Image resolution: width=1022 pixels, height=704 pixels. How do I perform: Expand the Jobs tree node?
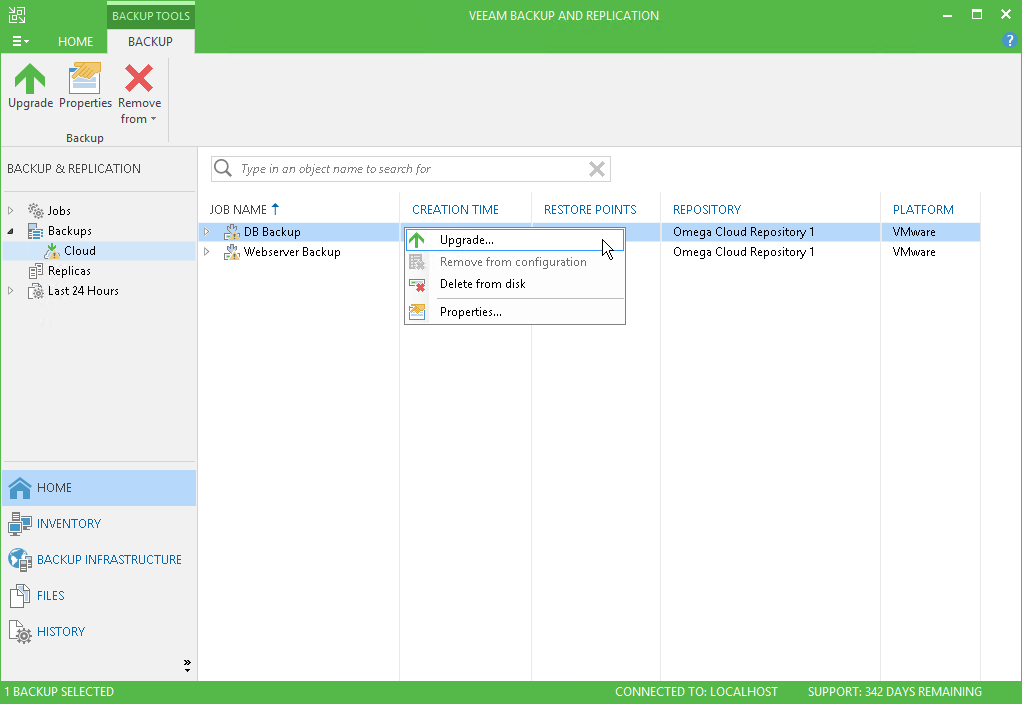click(10, 211)
